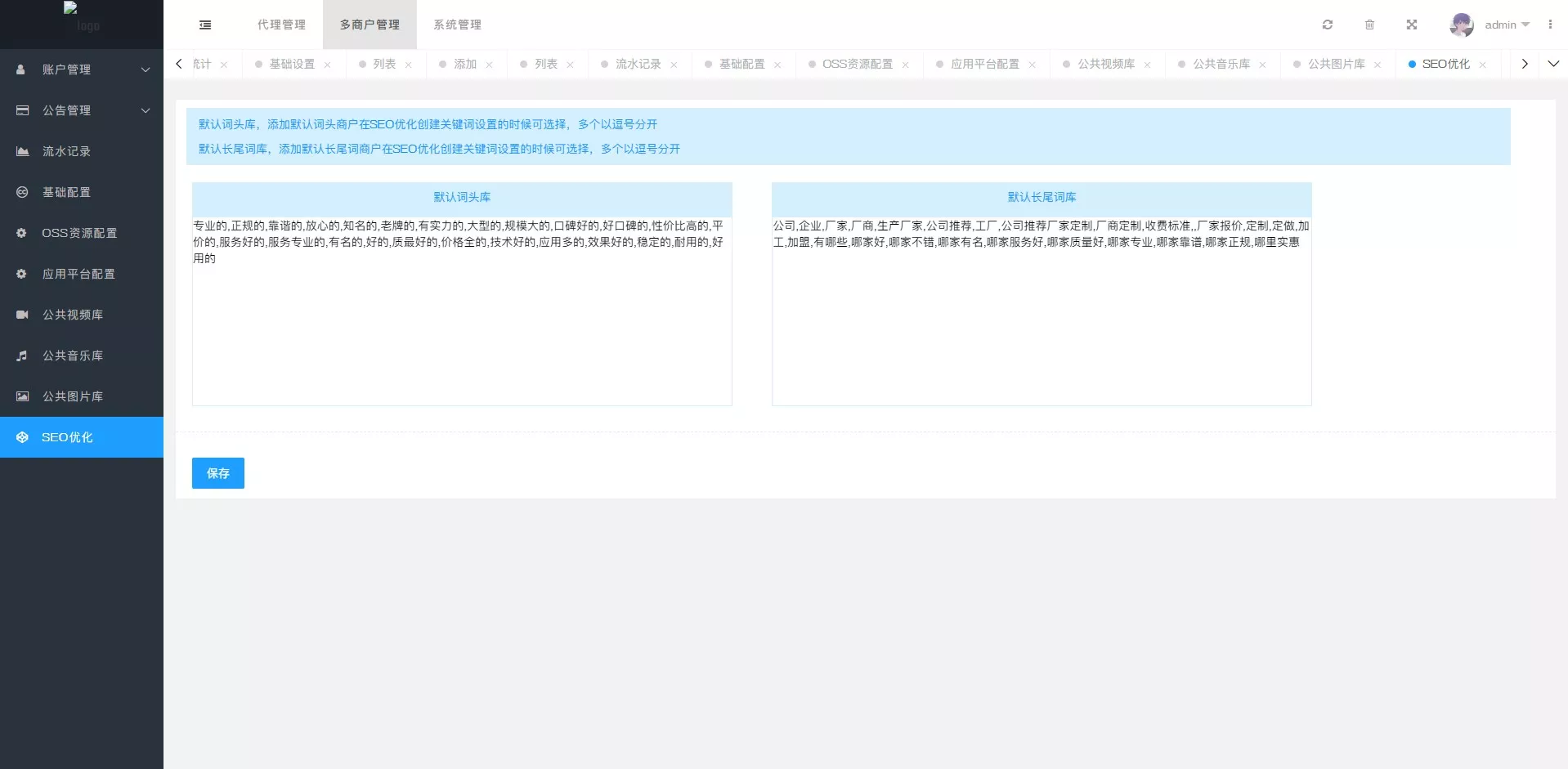
Task: Expand the 账户管理 sidebar menu
Action: pyautogui.click(x=82, y=69)
